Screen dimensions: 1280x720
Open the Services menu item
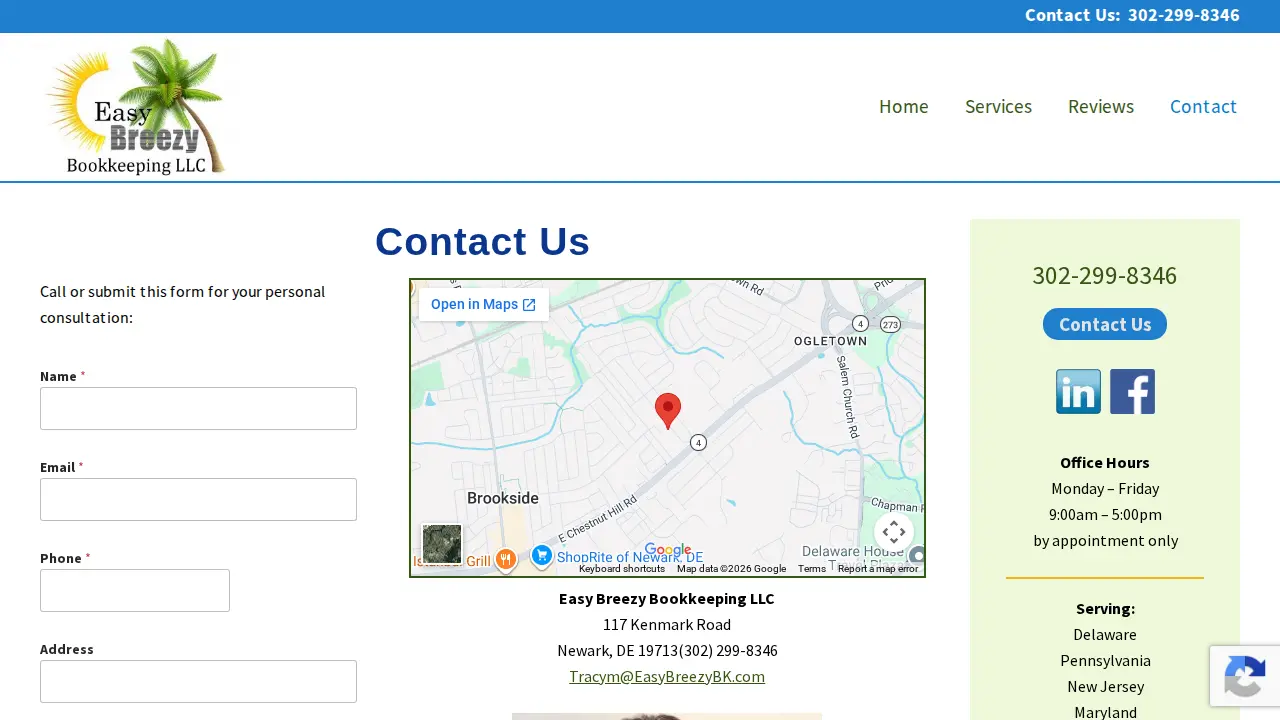click(998, 106)
